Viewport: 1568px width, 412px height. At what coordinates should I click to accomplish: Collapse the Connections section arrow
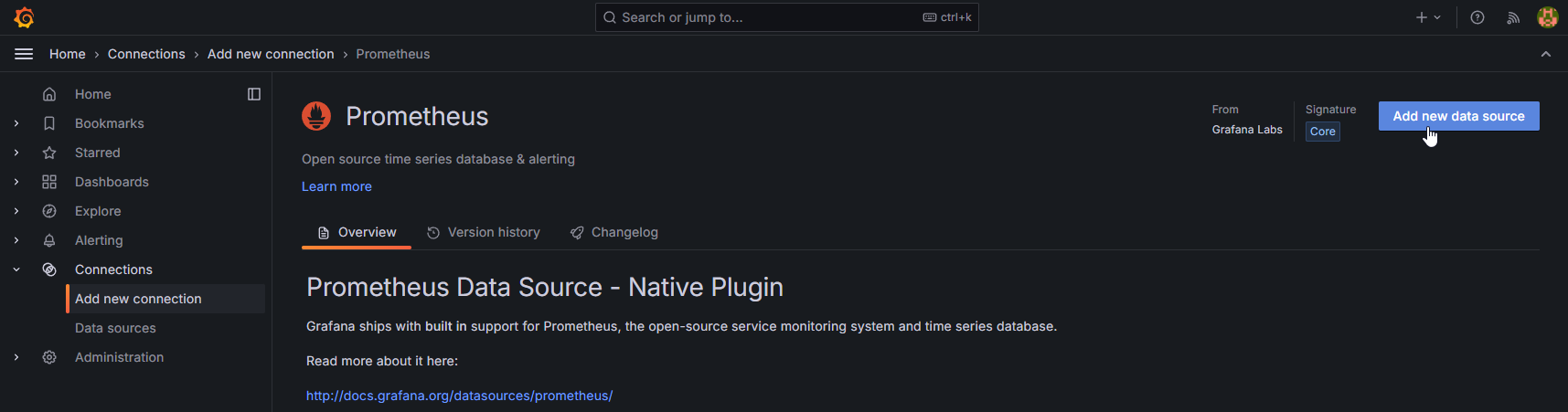16,269
